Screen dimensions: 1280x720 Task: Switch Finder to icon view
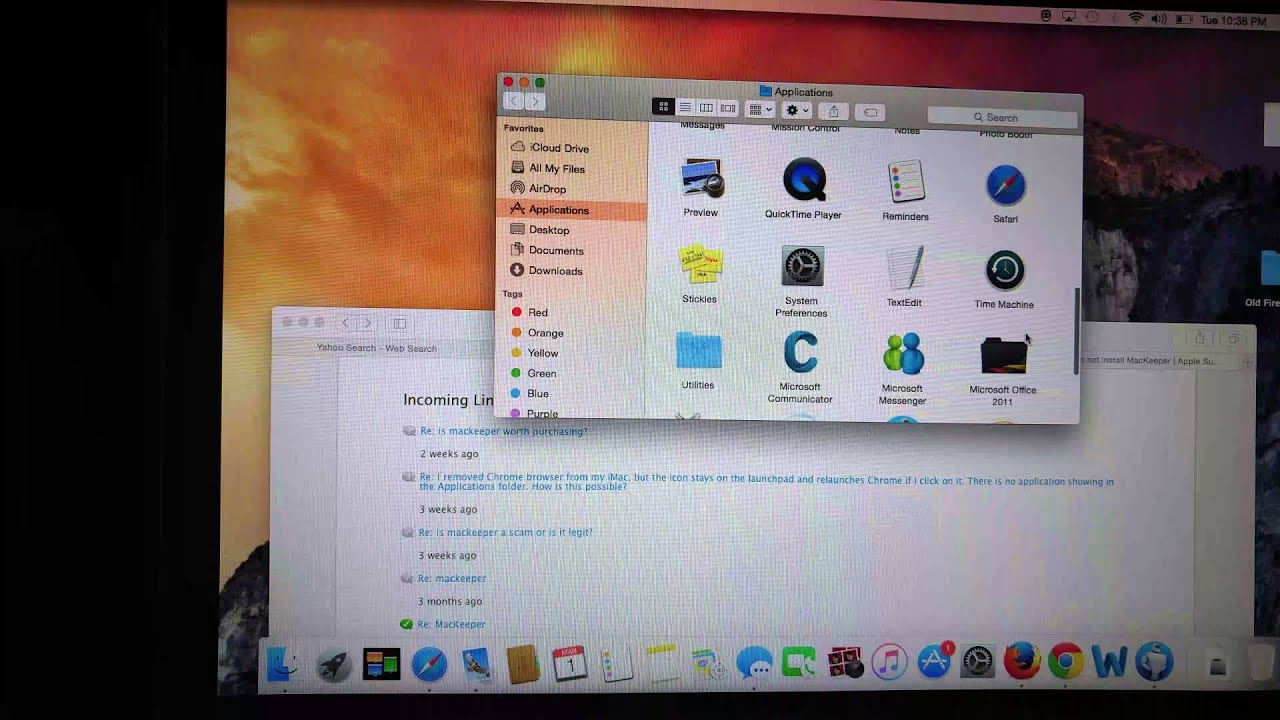tap(663, 107)
